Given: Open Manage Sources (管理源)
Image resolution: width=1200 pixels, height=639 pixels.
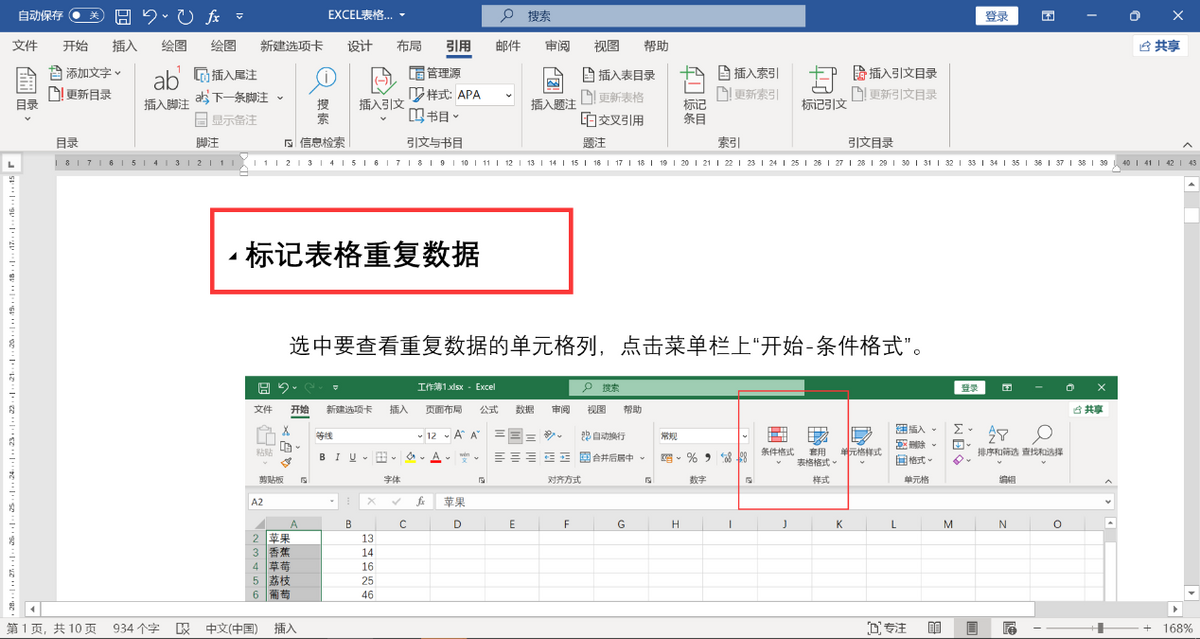Looking at the screenshot, I should [419, 73].
